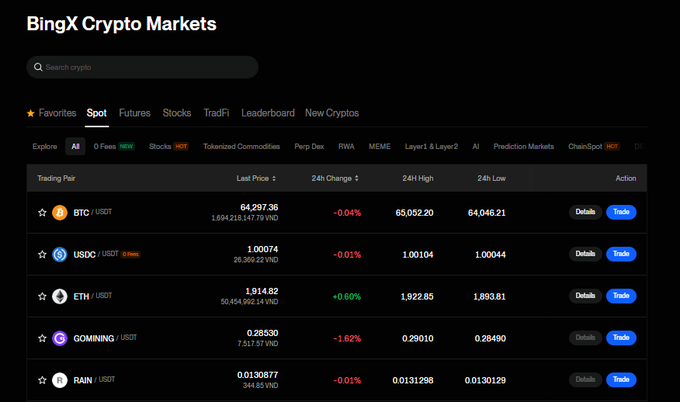Click the Bitcoin coin icon
The width and height of the screenshot is (680, 402).
pos(60,212)
